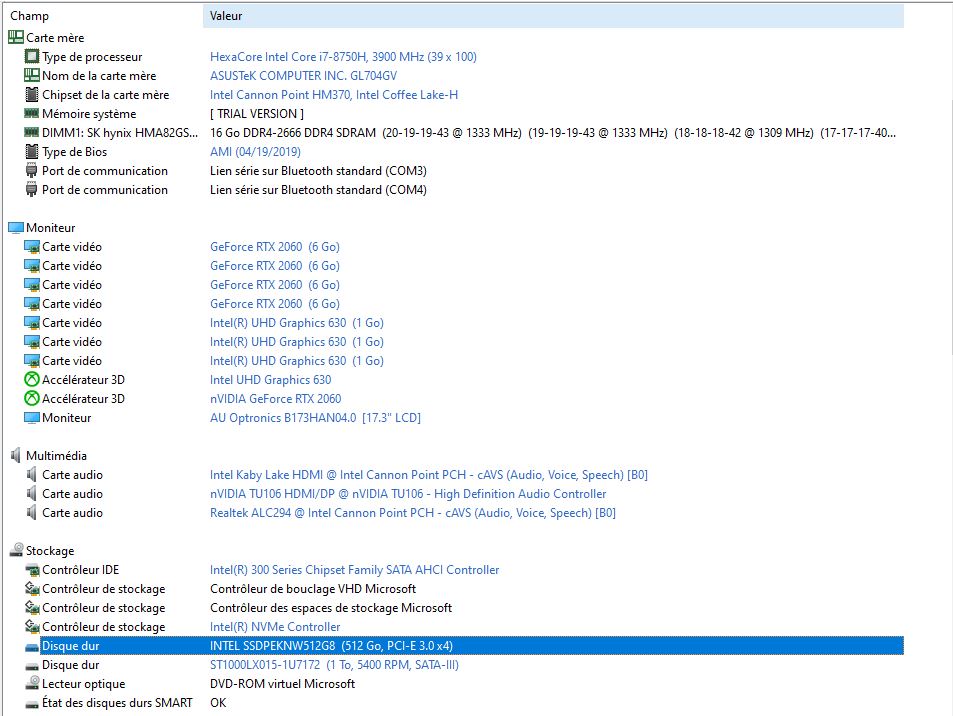The height and width of the screenshot is (716, 953).
Task: Select Contrôleur de bouclage VHD Microsoft value
Action: (313, 588)
